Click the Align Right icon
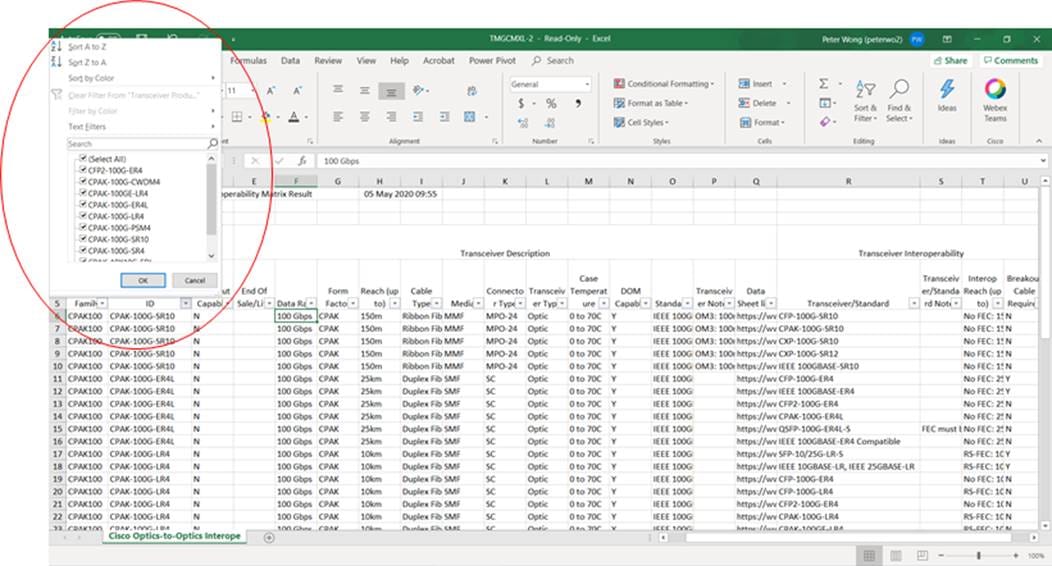The width and height of the screenshot is (1052, 566). click(391, 117)
